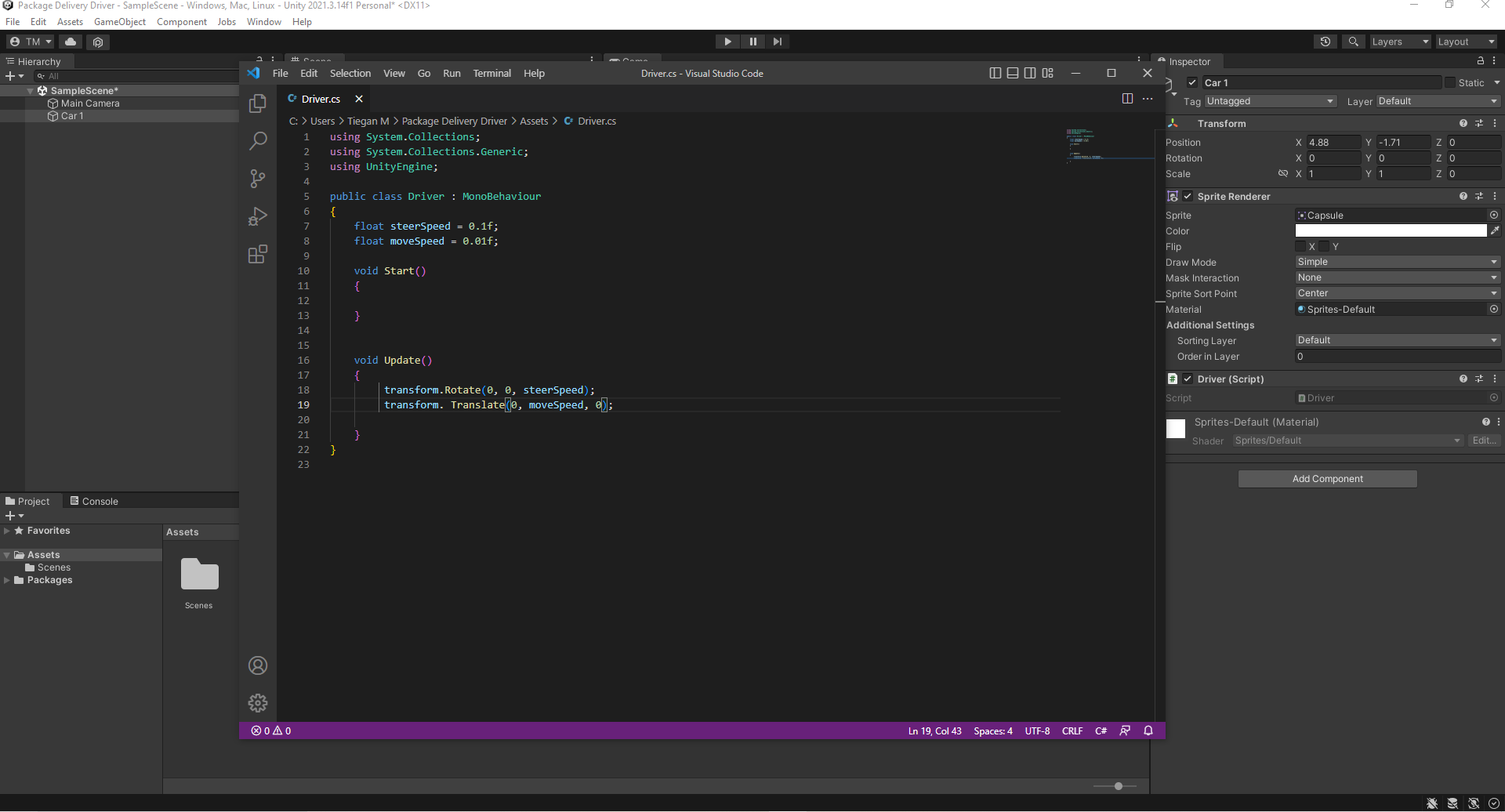Open VS Code Terminal menu

pos(492,73)
